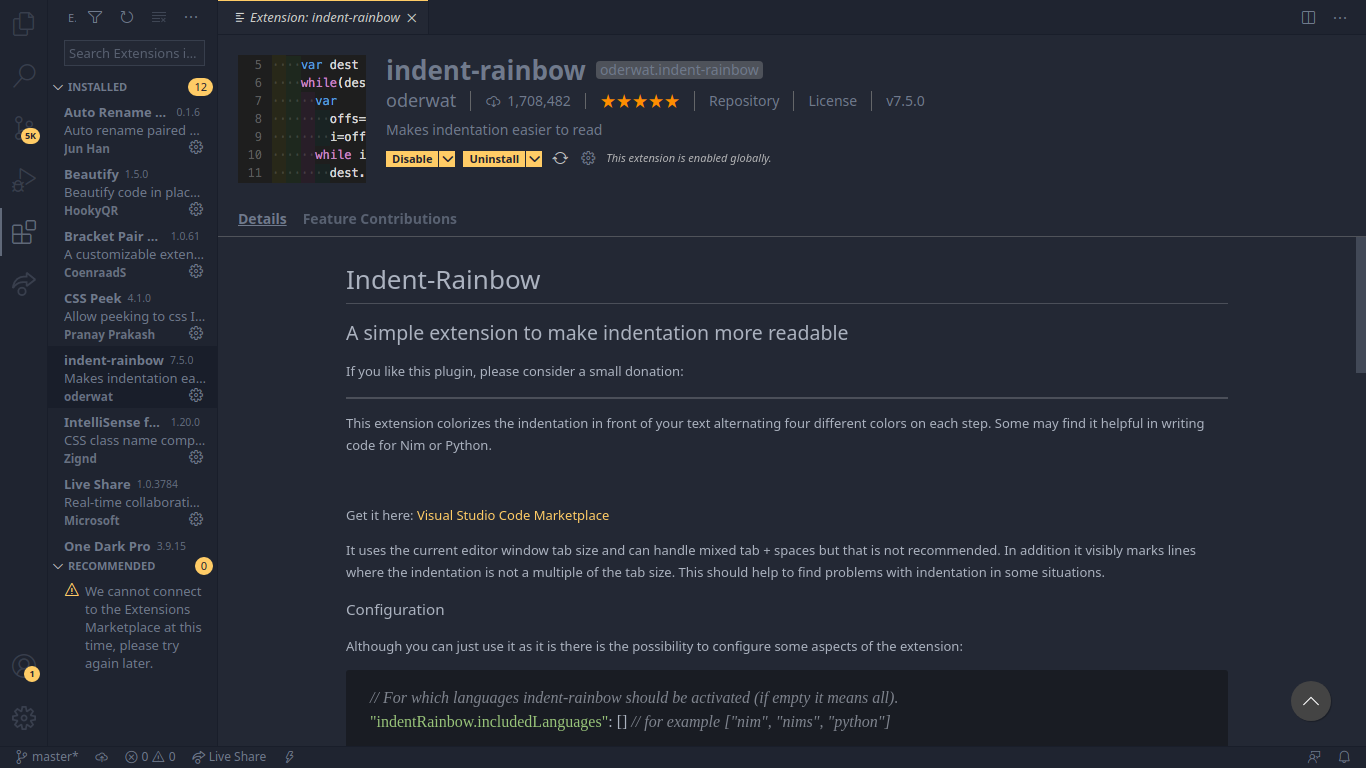1366x768 pixels.
Task: Open editor More Actions ellipsis
Action: point(1340,17)
